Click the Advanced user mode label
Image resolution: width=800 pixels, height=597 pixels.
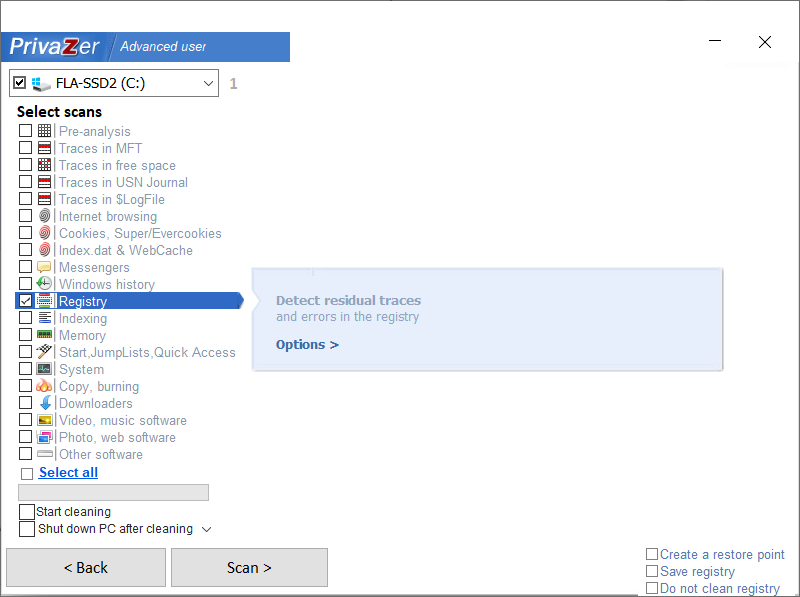click(163, 47)
